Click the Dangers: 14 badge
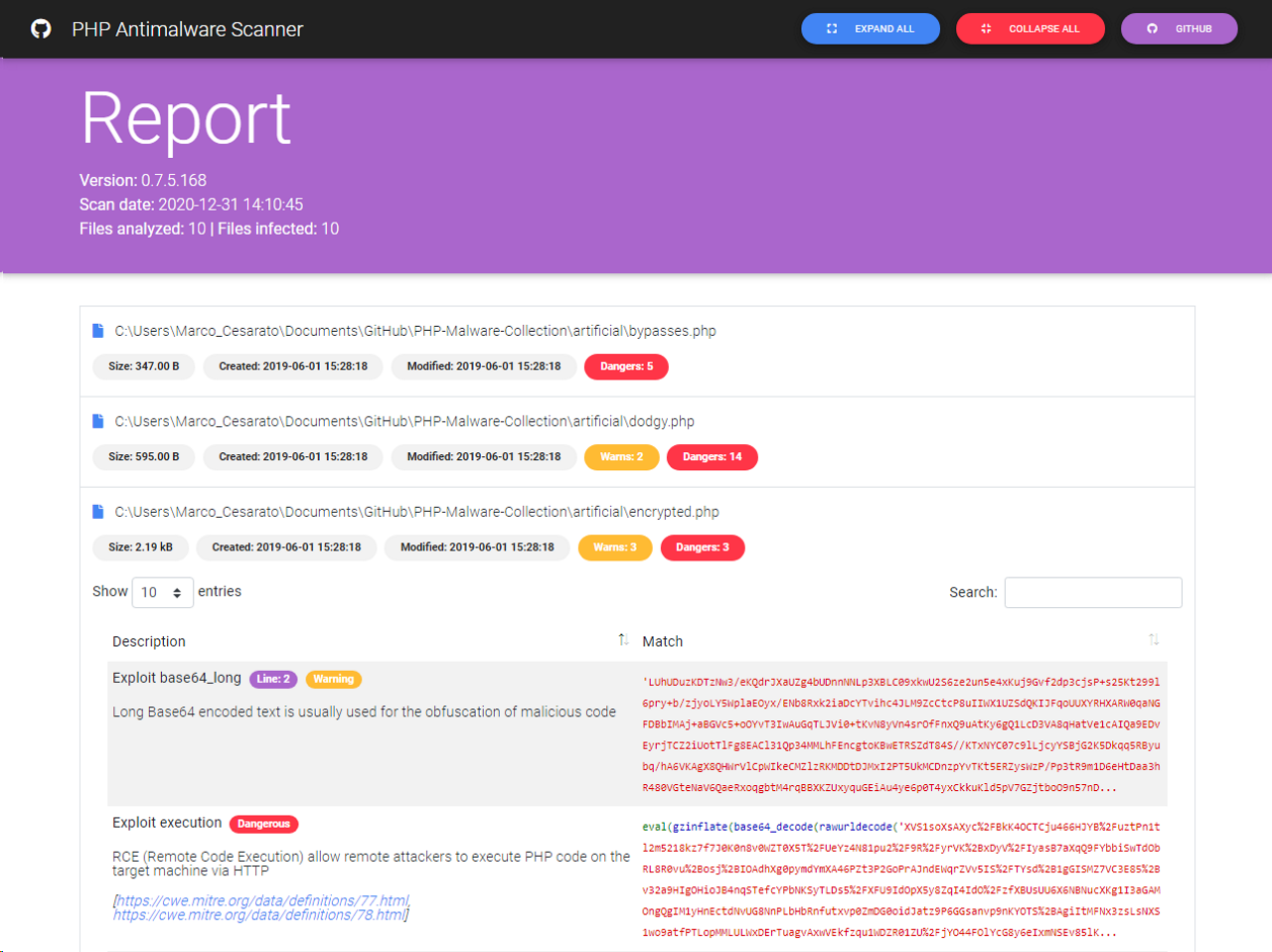Screen dimensions: 1272x952 pos(713,457)
